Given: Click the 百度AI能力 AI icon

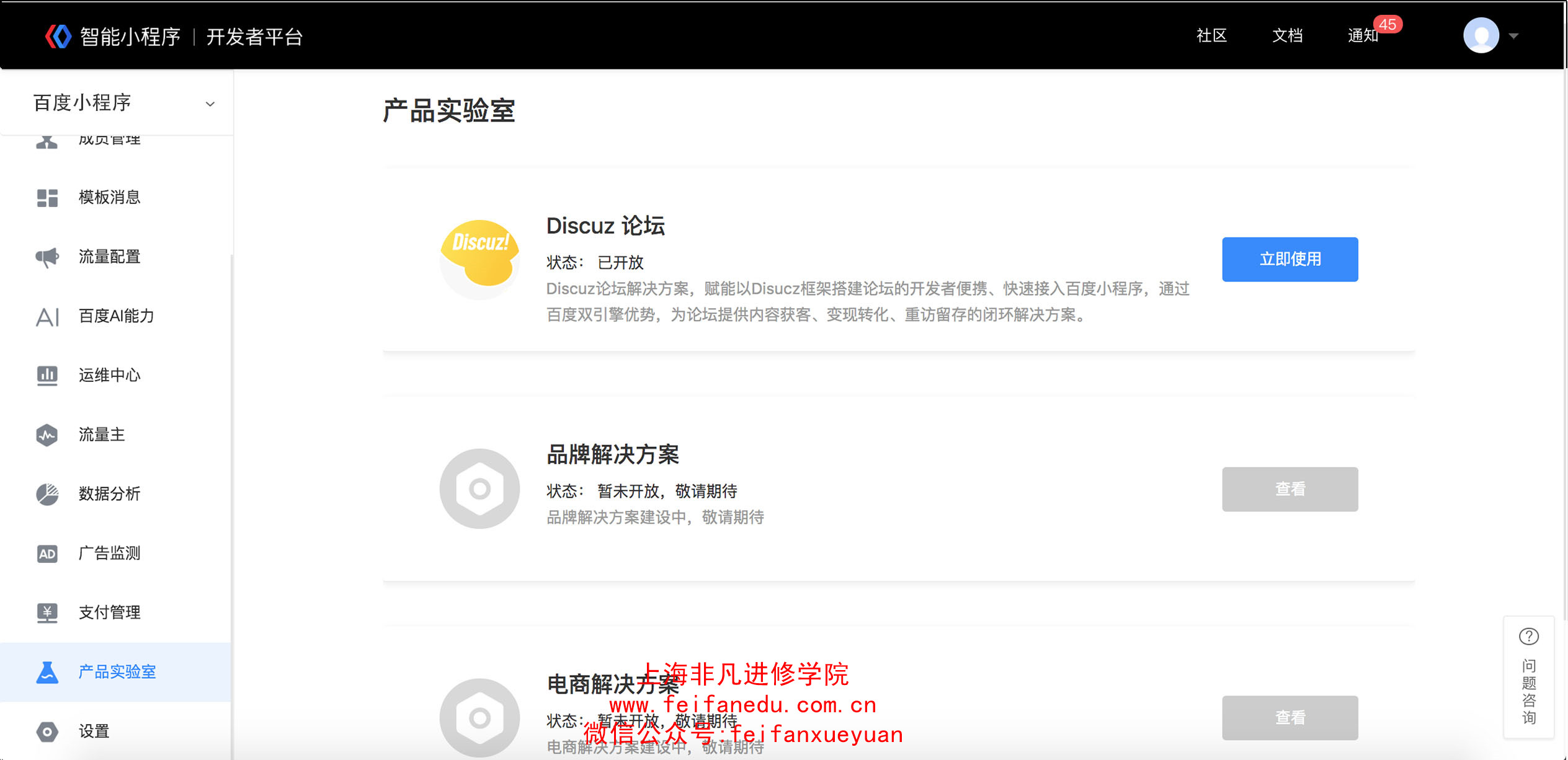Looking at the screenshot, I should [x=47, y=317].
